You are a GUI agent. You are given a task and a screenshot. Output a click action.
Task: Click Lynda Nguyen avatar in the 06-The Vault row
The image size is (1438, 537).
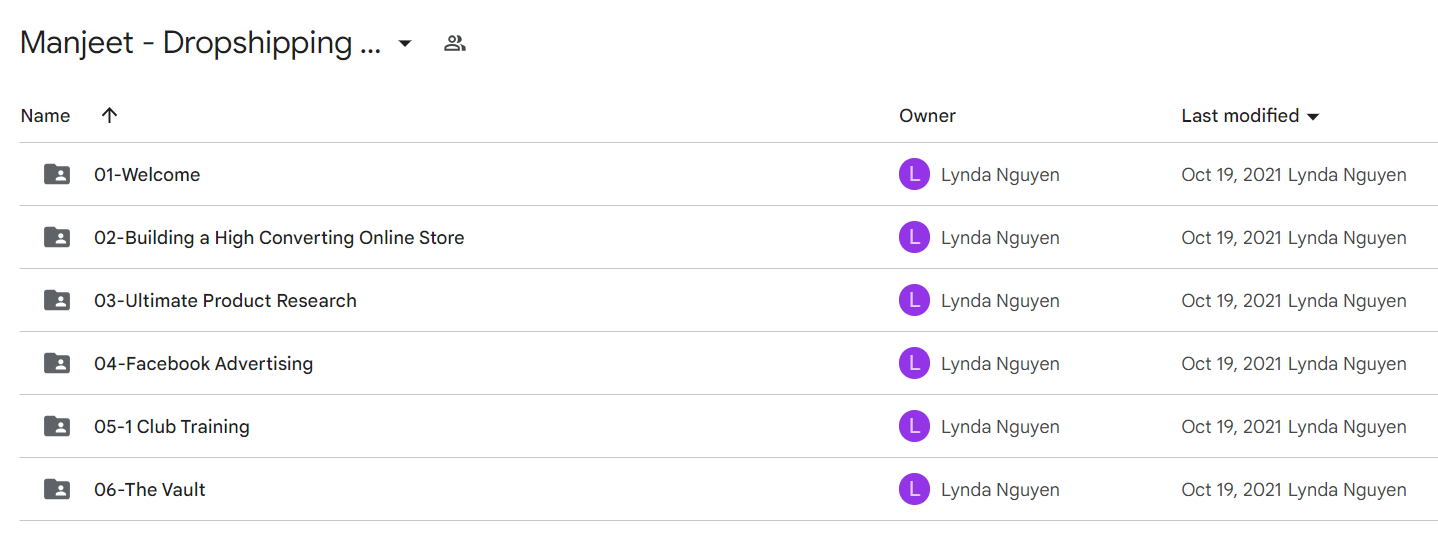[x=914, y=489]
